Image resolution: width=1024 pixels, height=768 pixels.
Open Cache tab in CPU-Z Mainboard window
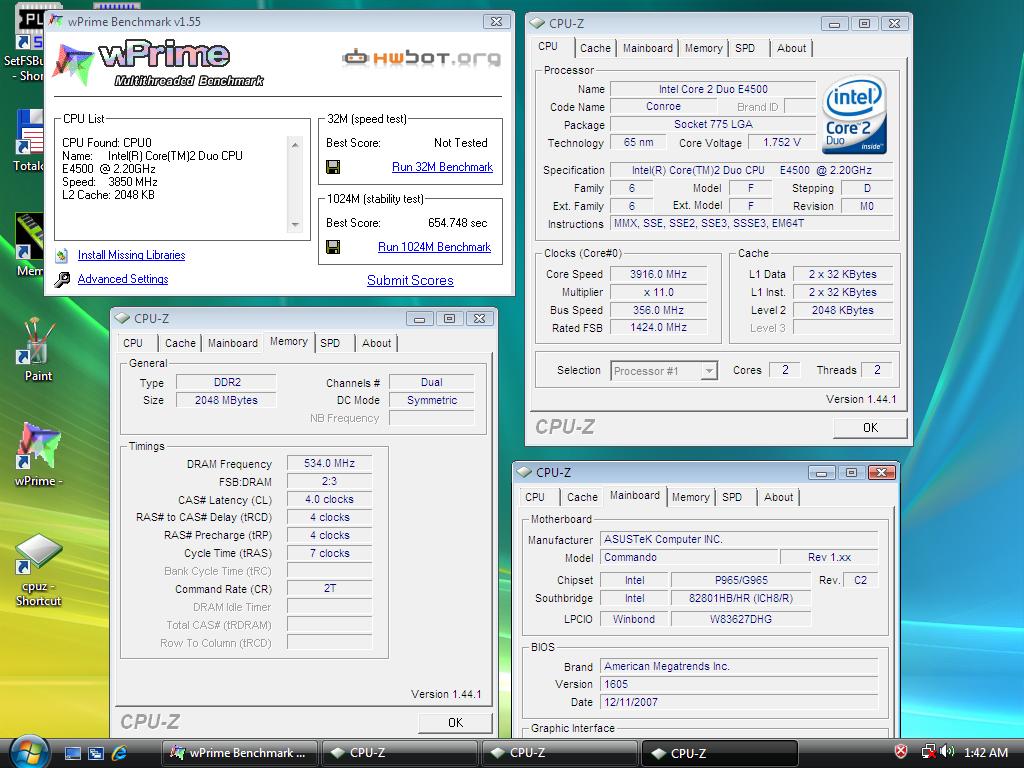pos(582,498)
